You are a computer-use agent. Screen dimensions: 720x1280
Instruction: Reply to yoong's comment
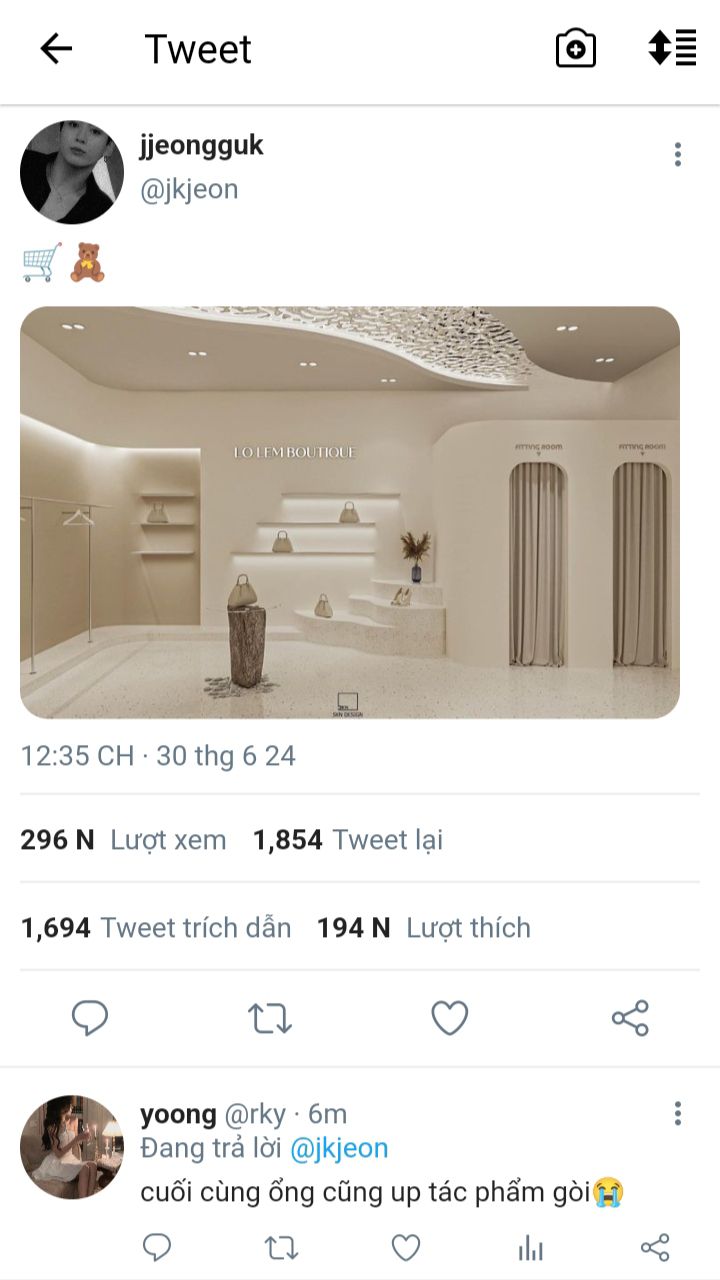click(157, 1247)
